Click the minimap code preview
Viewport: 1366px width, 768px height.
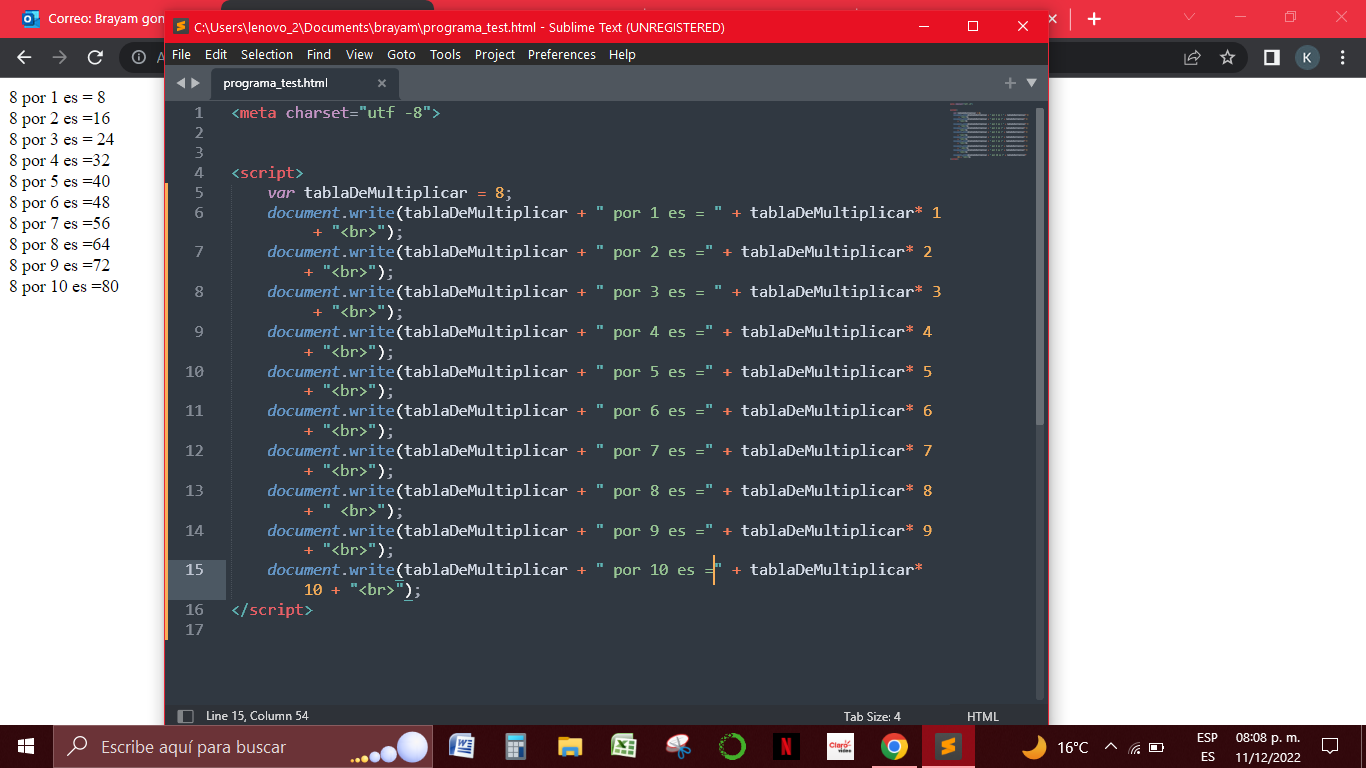[990, 132]
